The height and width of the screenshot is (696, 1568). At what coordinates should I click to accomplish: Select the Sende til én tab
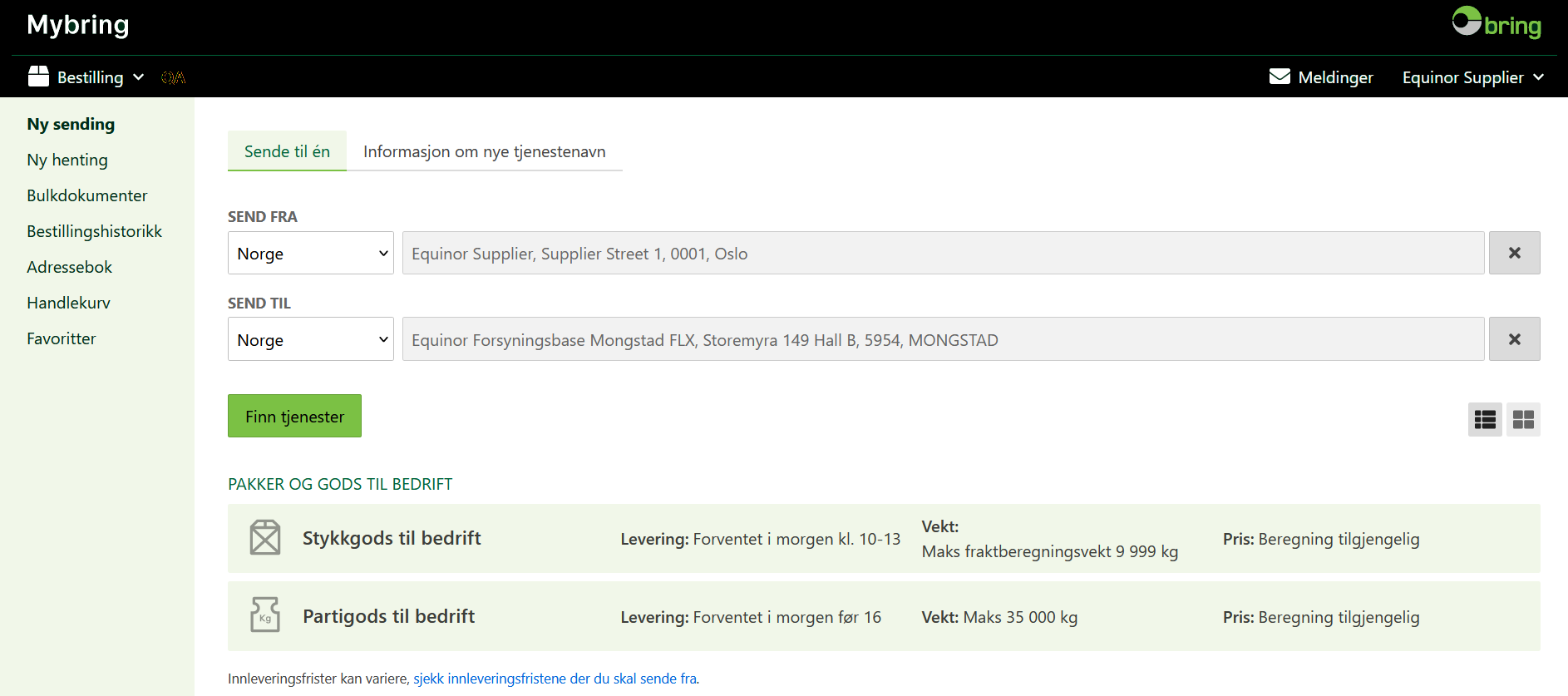[287, 151]
